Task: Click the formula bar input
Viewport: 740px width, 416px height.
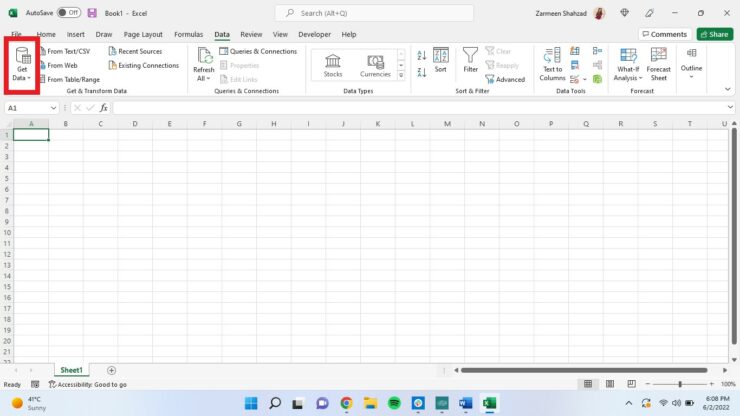Action: pyautogui.click(x=419, y=108)
